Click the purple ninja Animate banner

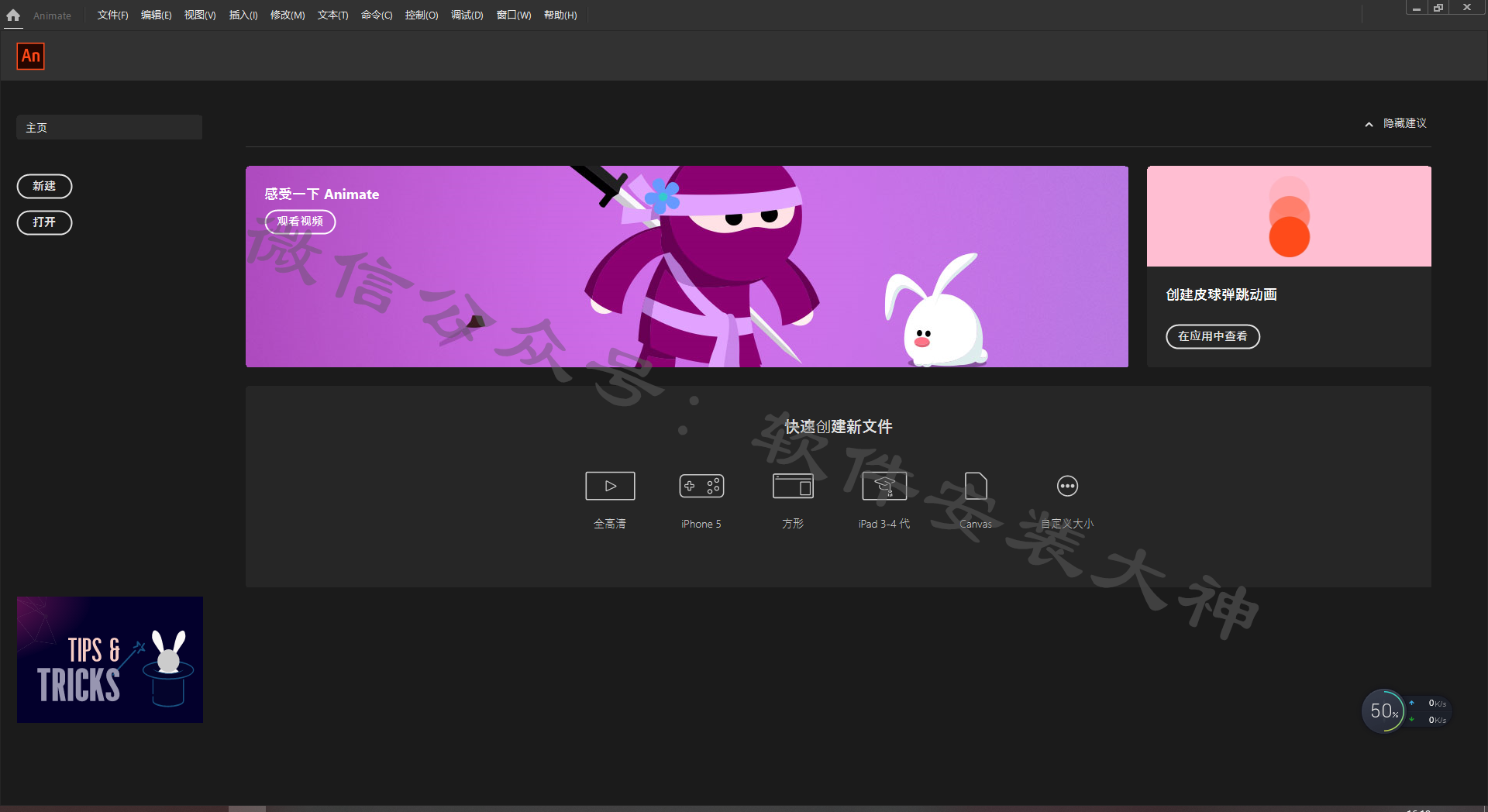[x=687, y=267]
